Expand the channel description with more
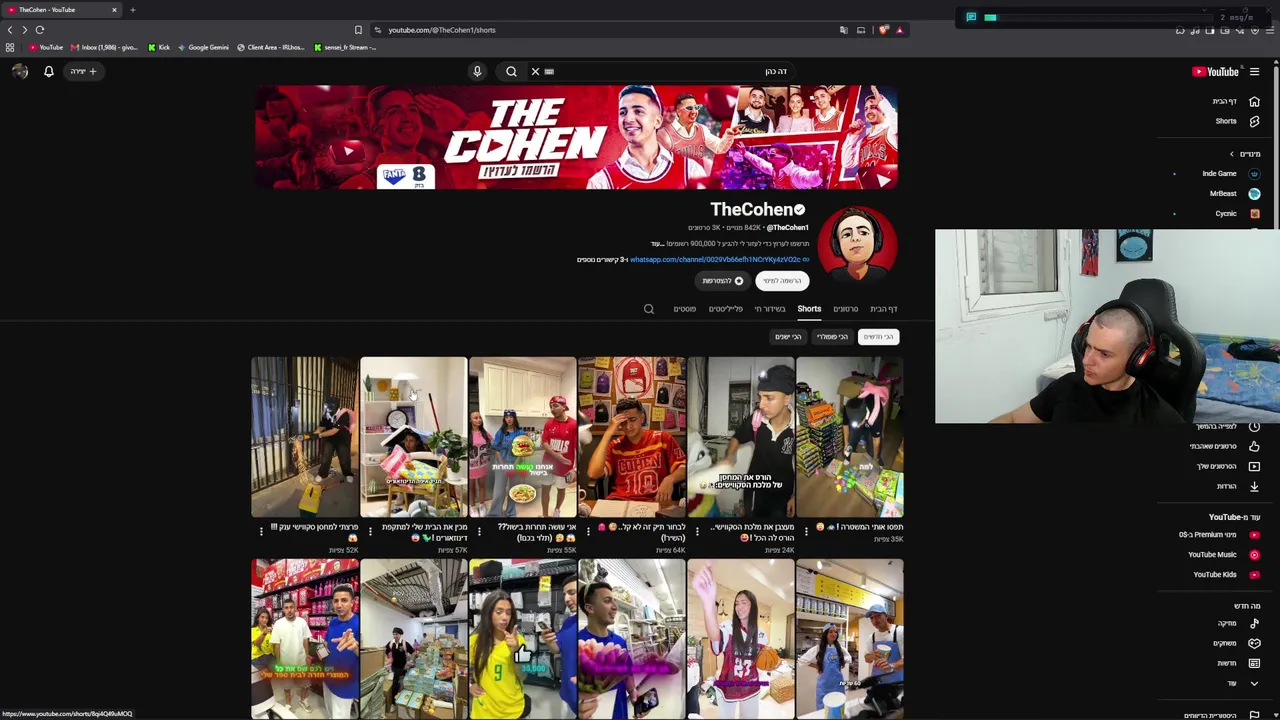1280x720 pixels. pos(657,244)
